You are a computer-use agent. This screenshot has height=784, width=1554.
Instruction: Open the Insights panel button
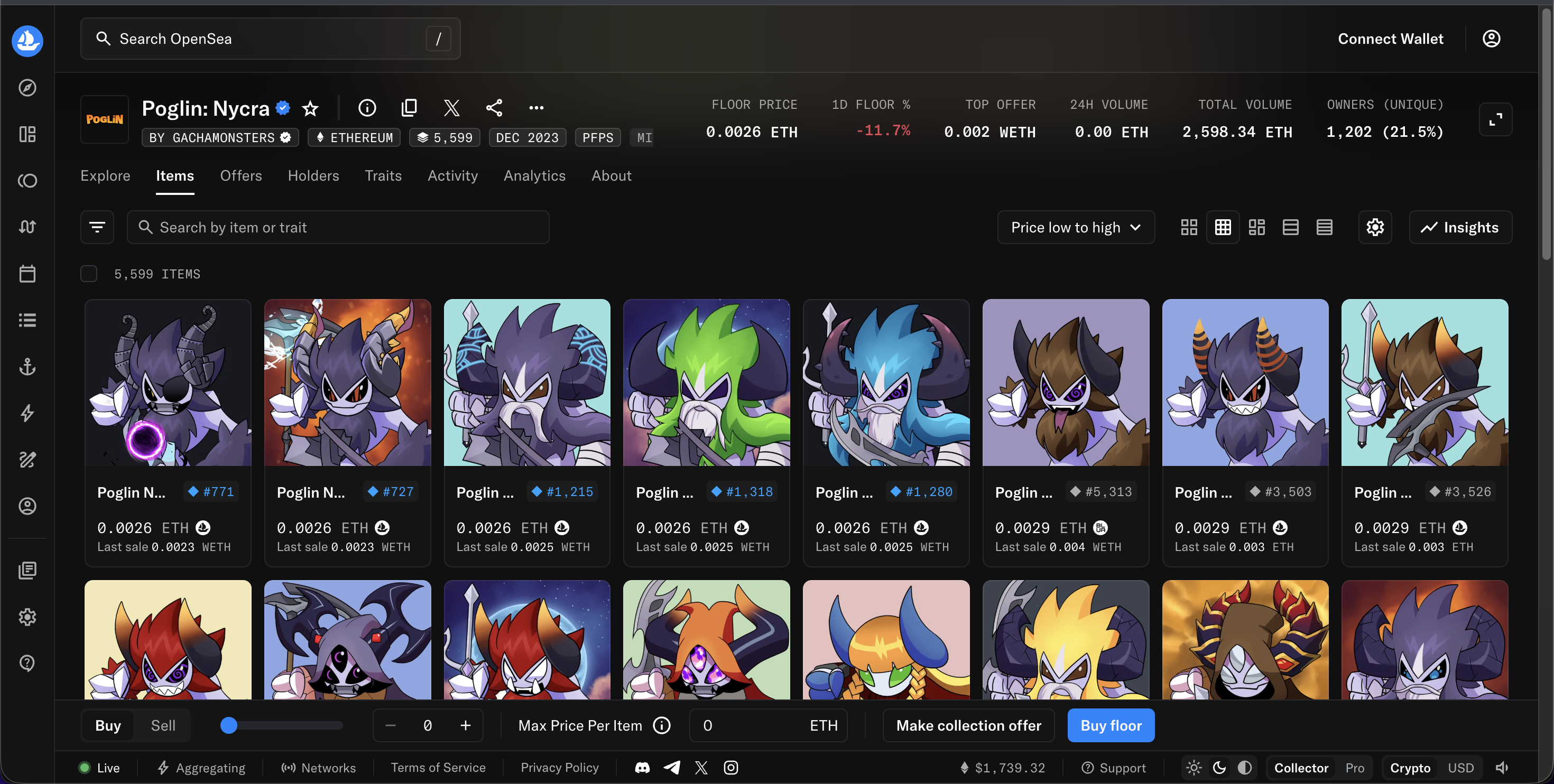1460,227
